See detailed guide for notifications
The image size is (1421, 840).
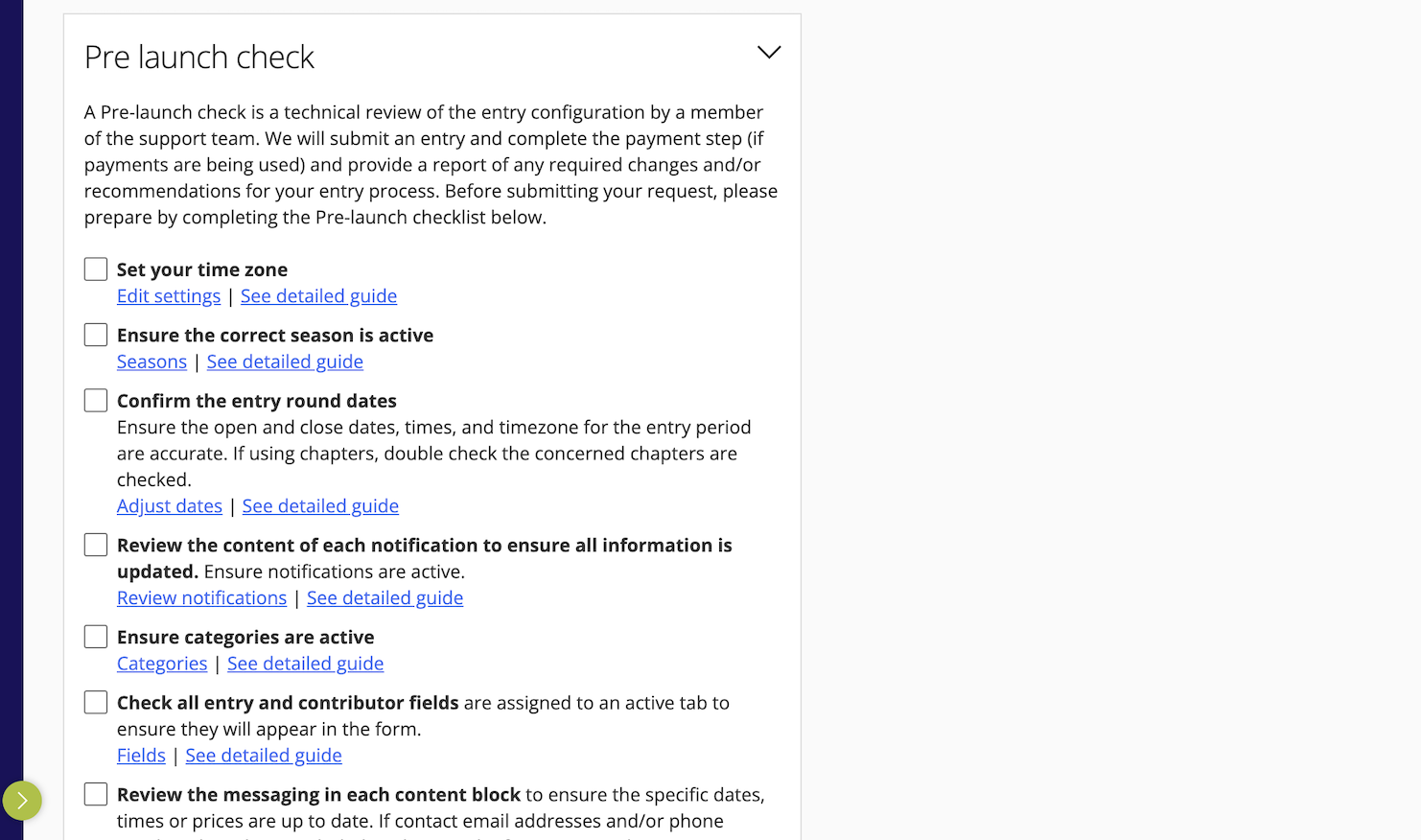click(x=384, y=598)
